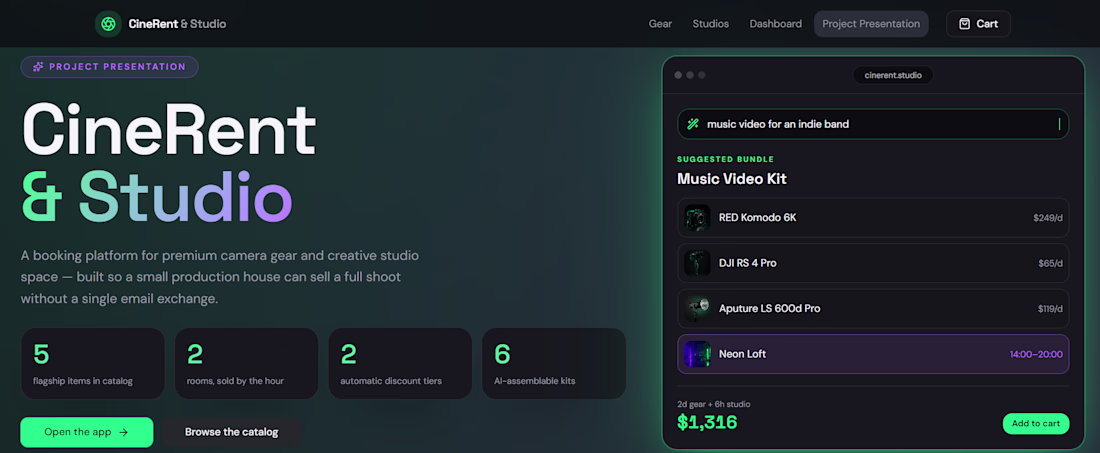Open the Dashboard nav item

(775, 24)
